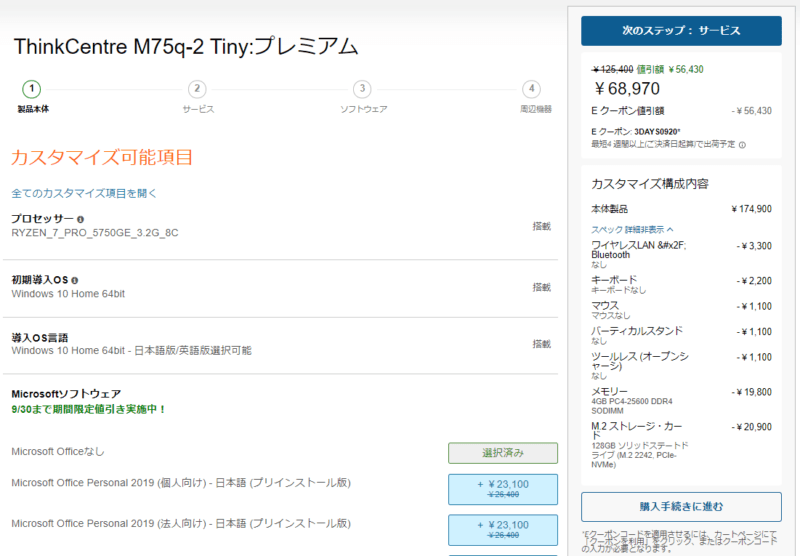
Task: Add Office Personal 2019 個人向け option
Action: [x=503, y=489]
